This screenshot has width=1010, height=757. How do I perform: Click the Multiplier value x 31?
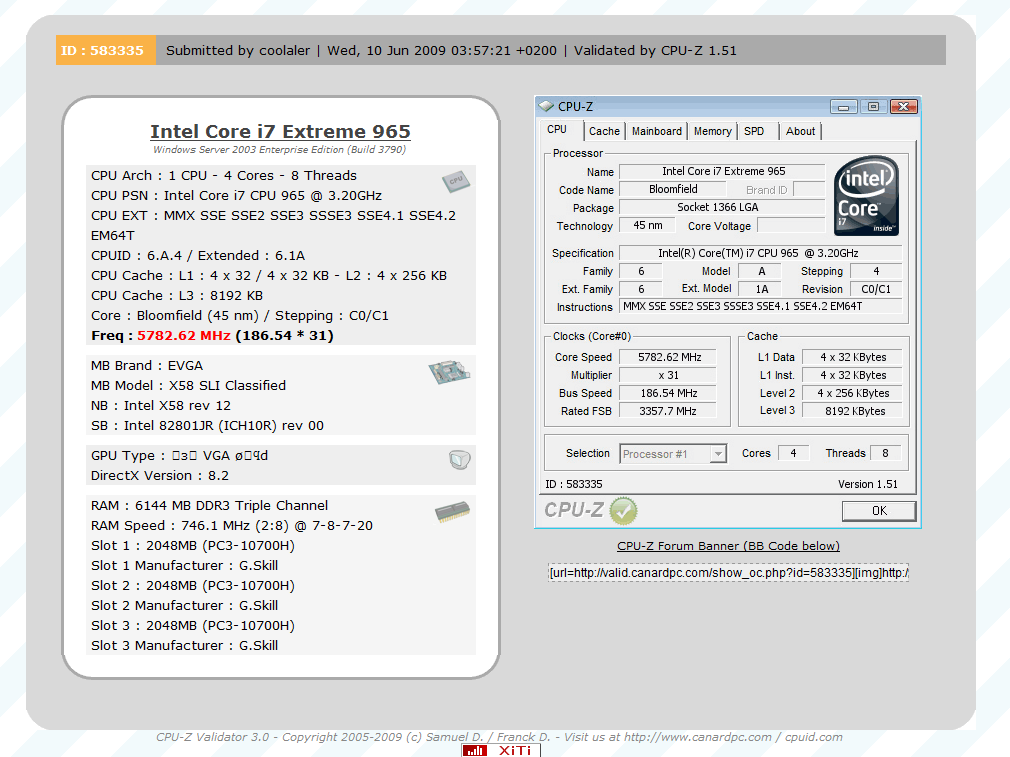click(x=668, y=376)
